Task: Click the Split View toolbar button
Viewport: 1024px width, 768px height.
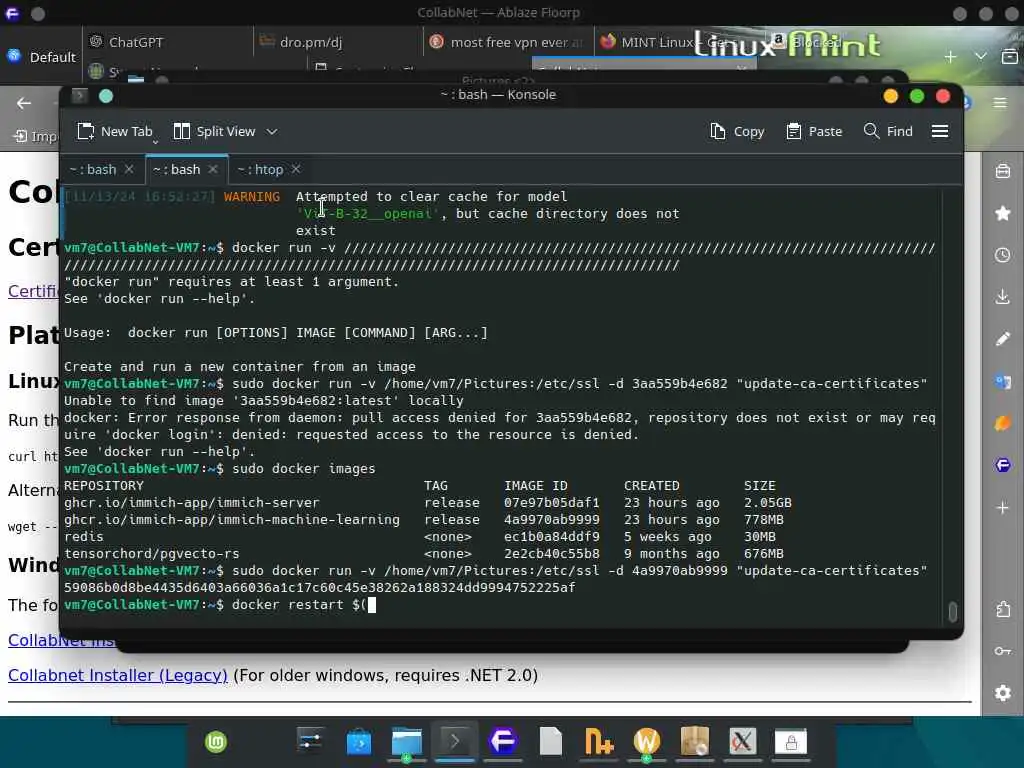Action: 214,131
